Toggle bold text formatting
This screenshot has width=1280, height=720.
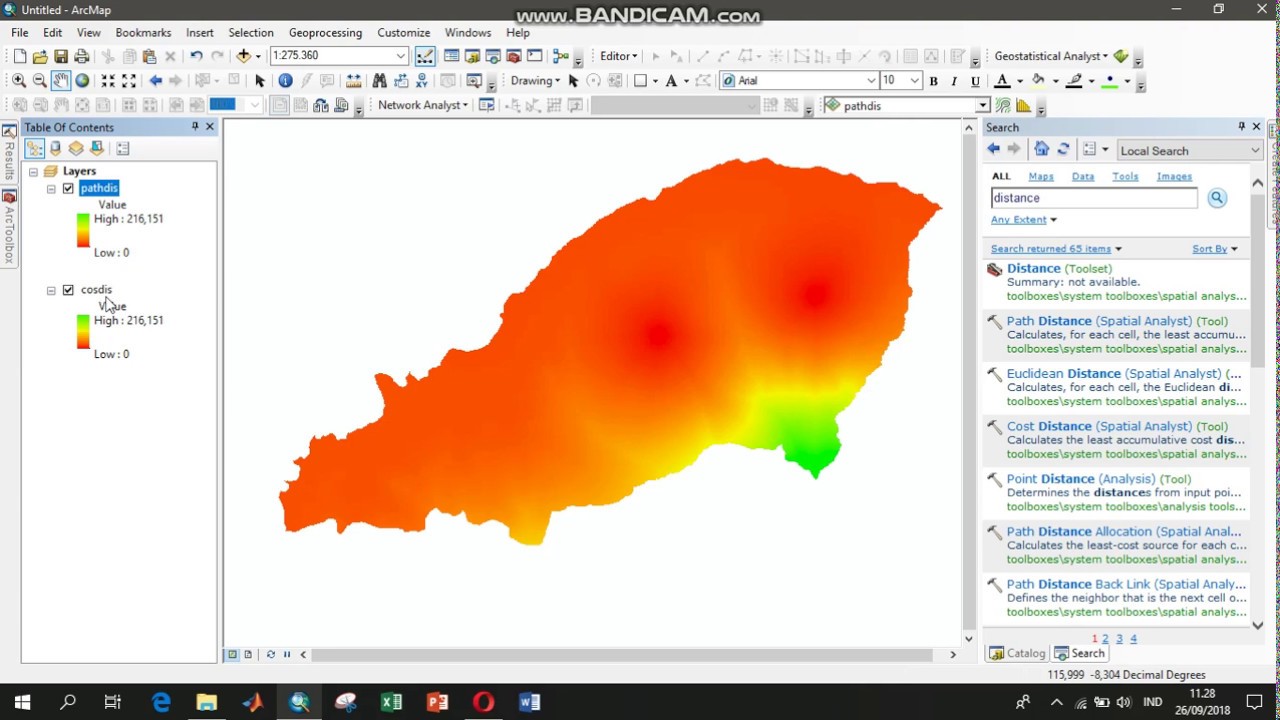click(x=933, y=81)
